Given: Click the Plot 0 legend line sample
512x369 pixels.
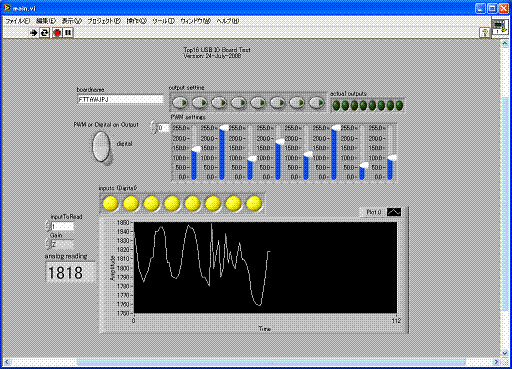Looking at the screenshot, I should (394, 212).
